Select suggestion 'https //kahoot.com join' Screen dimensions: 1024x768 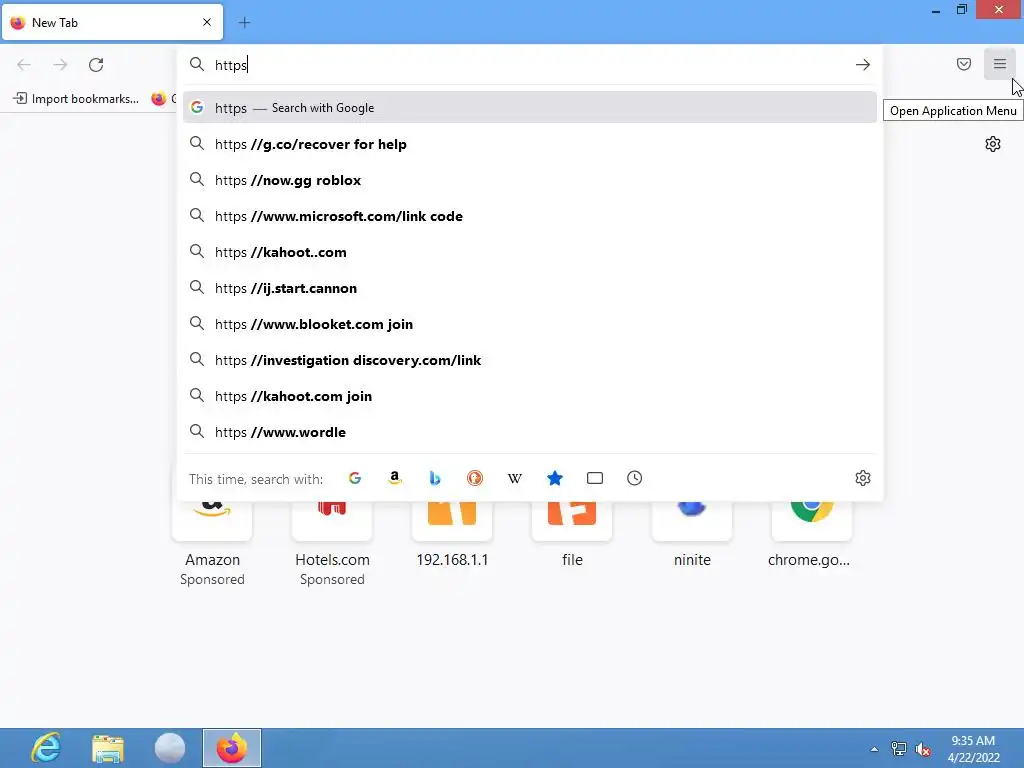coord(530,395)
